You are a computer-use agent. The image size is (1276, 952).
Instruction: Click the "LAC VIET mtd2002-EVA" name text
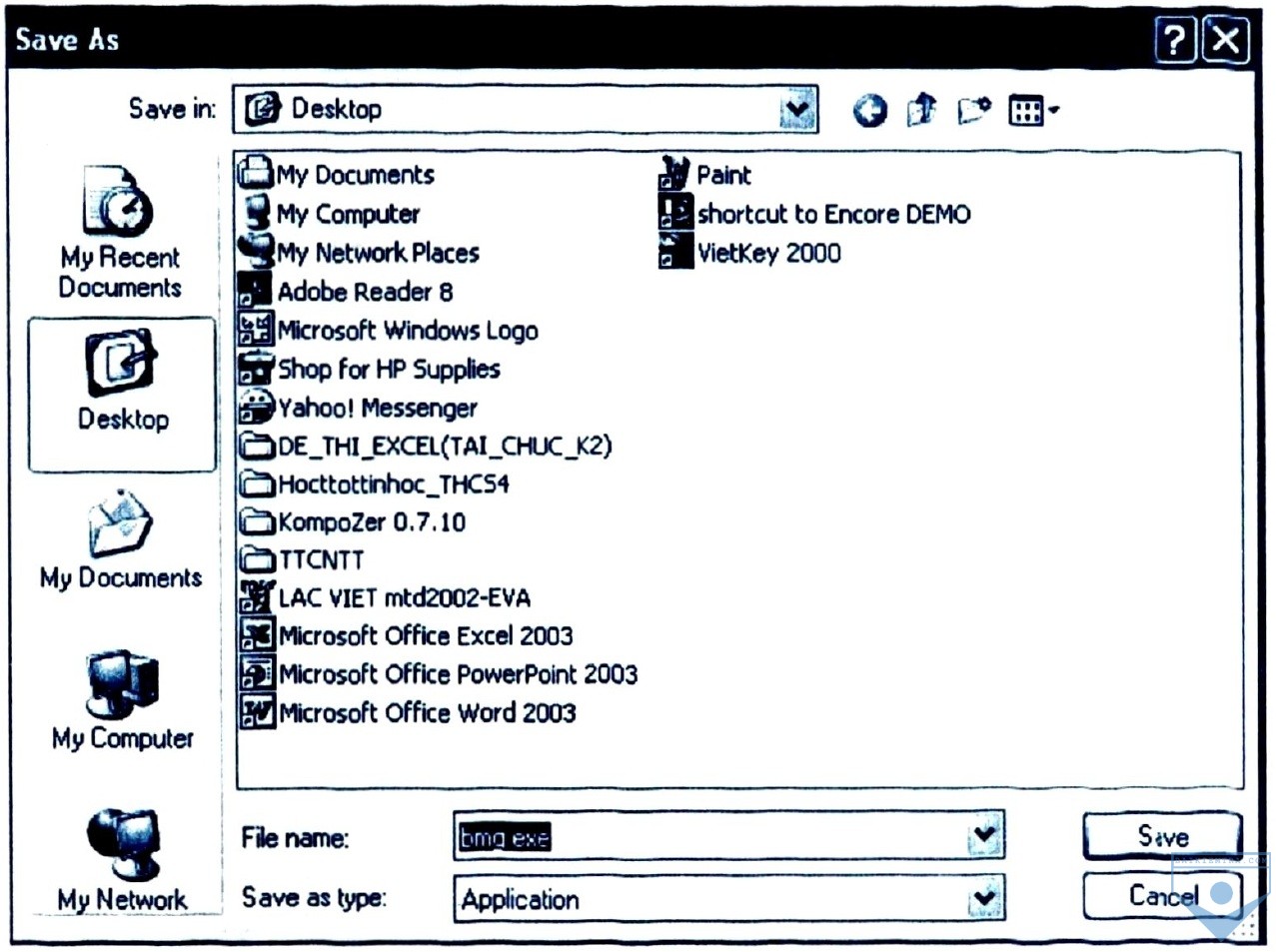pos(405,597)
